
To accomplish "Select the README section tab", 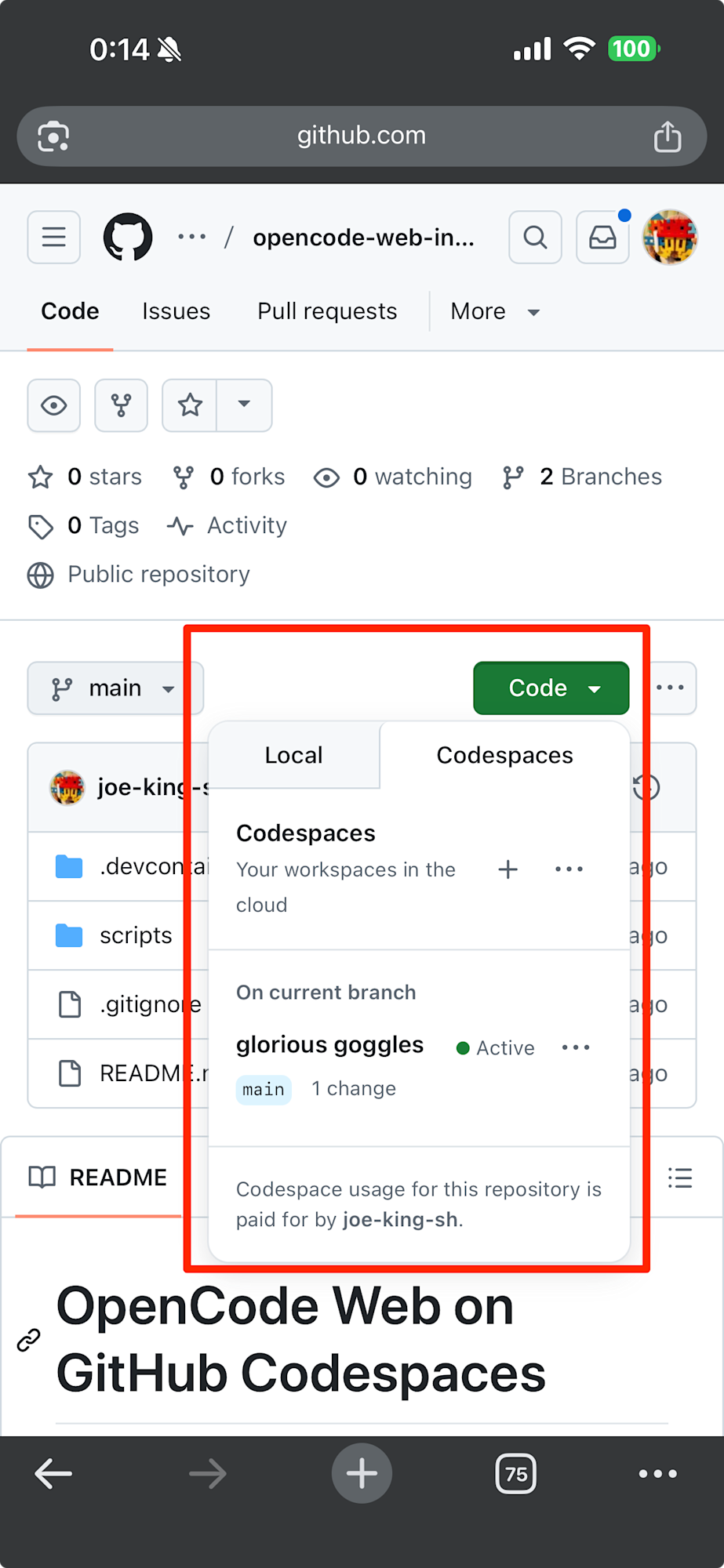I will [98, 1178].
